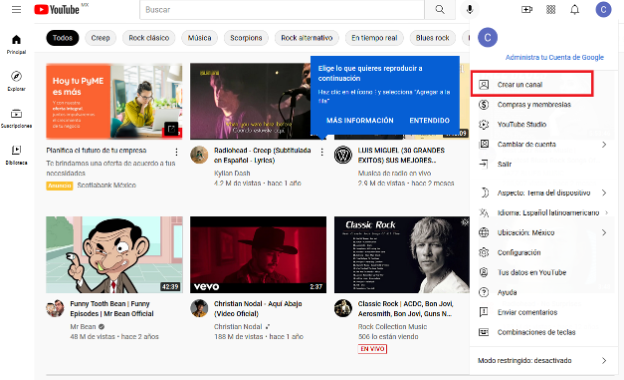
Task: Open Configuración from account menu
Action: tap(544, 252)
